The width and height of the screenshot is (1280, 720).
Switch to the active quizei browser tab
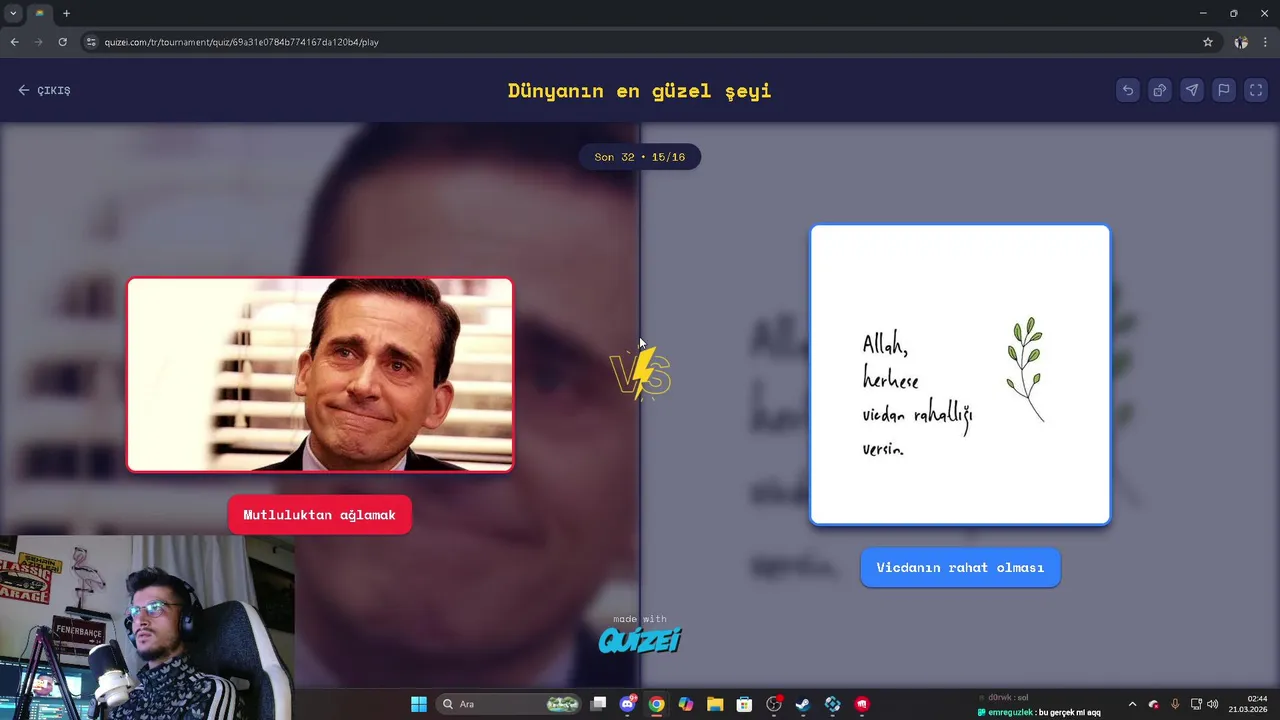(40, 13)
